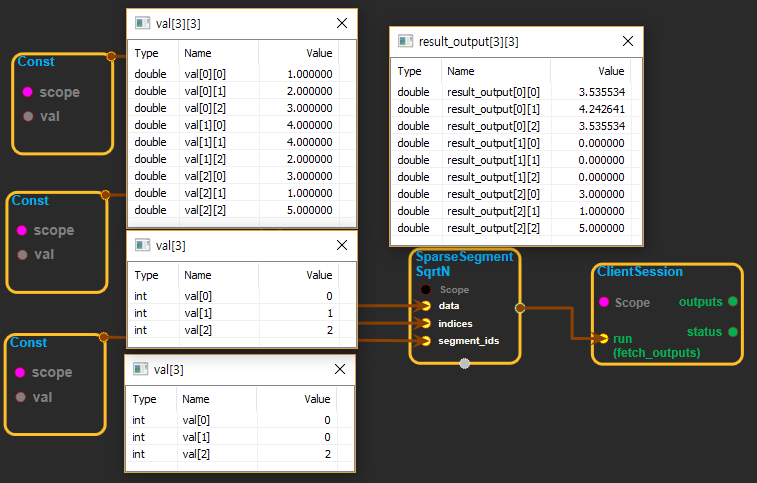The image size is (757, 483).
Task: Select the SparseSegmentSqrtN node title
Action: 464,264
